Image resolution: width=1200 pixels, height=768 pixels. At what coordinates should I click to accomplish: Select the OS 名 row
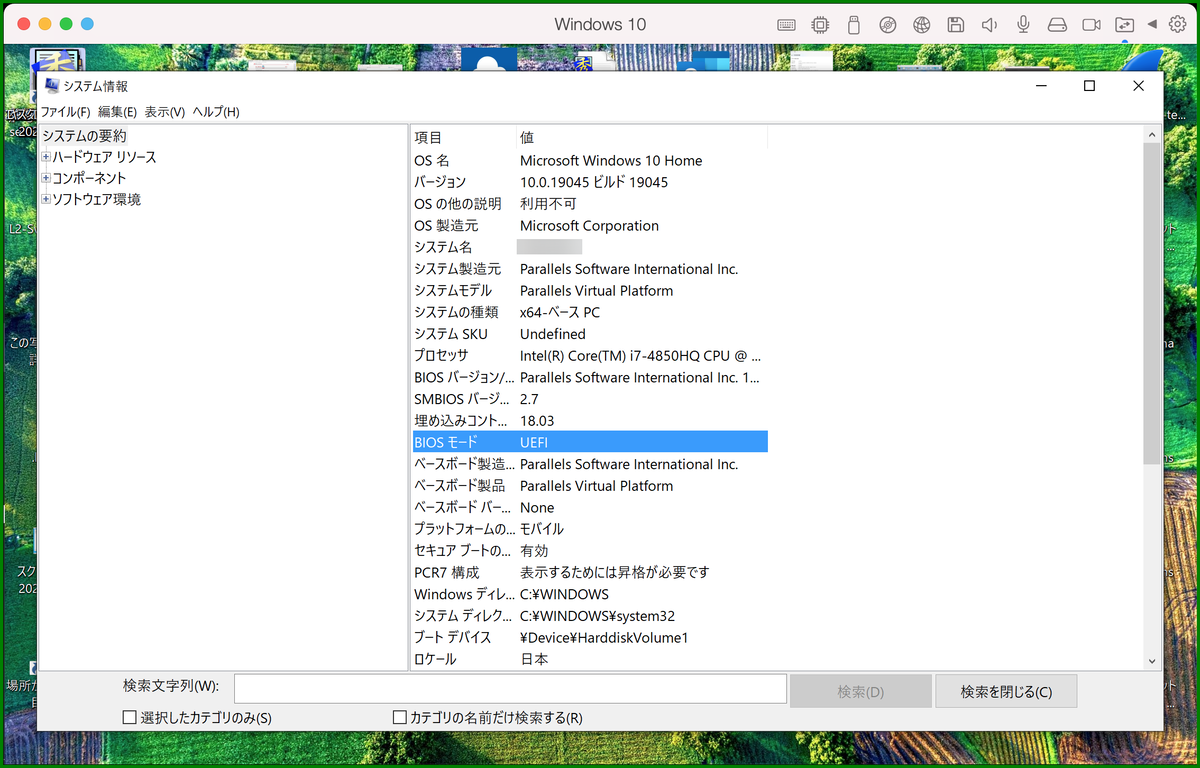[x=590, y=160]
